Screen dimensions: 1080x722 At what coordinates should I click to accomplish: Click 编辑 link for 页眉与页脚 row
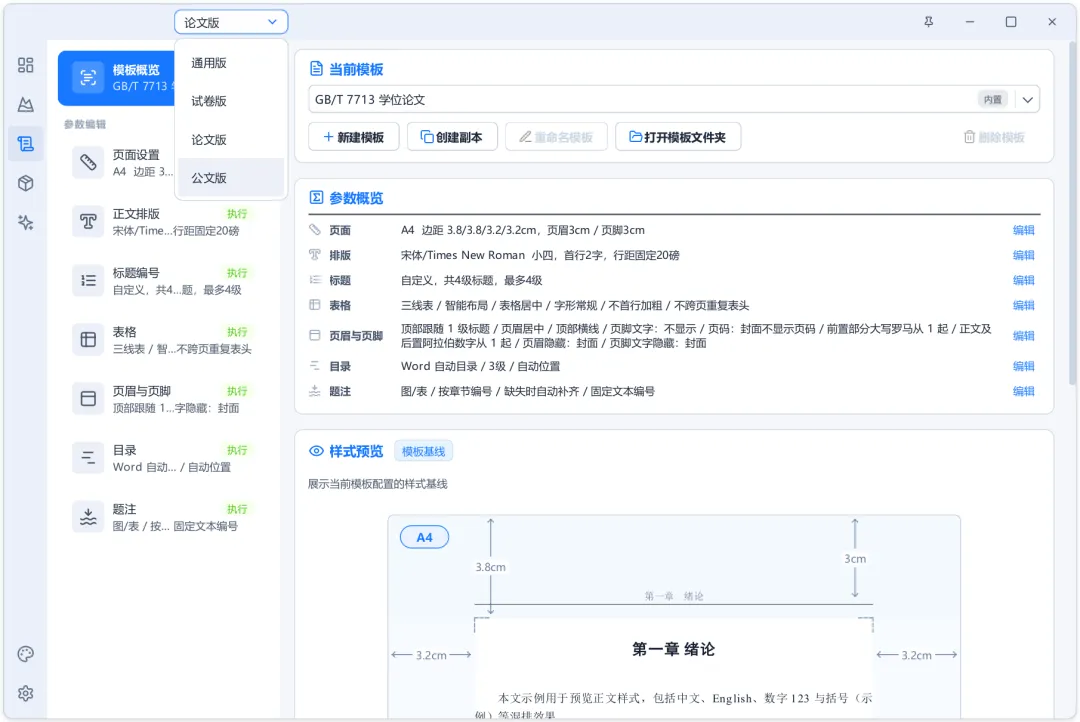pyautogui.click(x=1024, y=336)
